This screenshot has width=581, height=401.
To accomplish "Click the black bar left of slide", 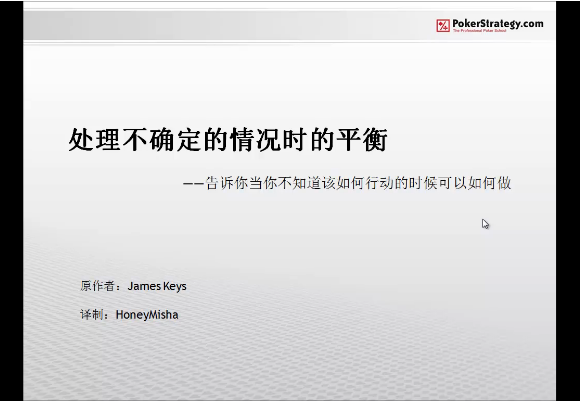I will click(x=11, y=200).
